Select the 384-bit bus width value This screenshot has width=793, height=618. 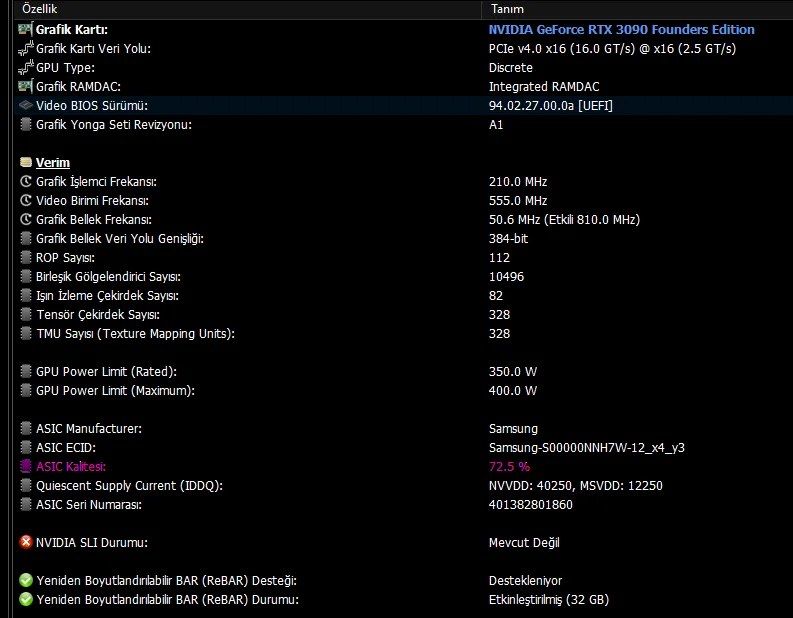pos(508,239)
